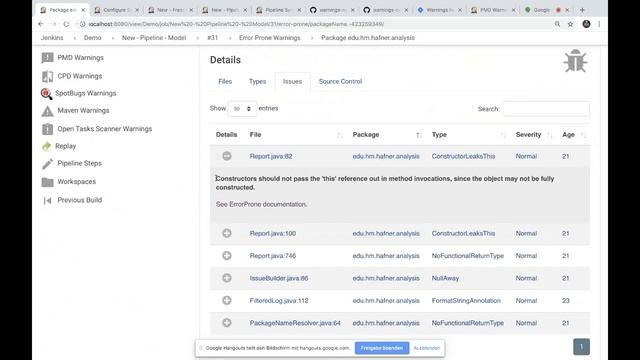
Task: Click pagination page 1 button
Action: tap(582, 347)
